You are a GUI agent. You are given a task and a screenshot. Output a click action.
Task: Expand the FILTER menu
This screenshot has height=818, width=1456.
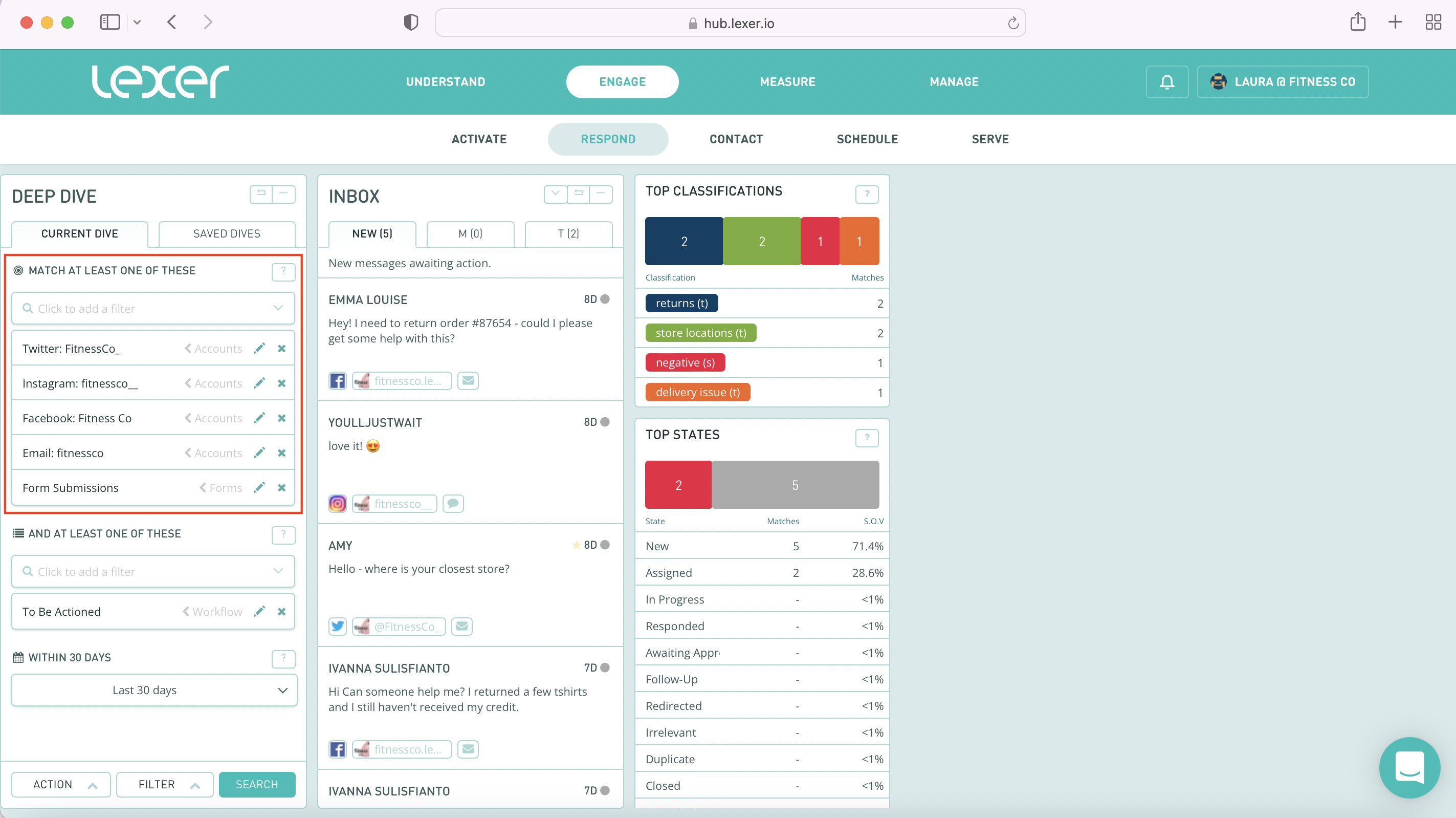click(165, 785)
